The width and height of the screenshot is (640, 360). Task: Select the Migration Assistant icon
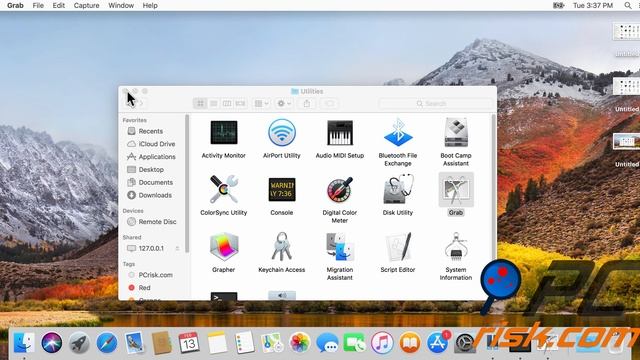click(340, 247)
